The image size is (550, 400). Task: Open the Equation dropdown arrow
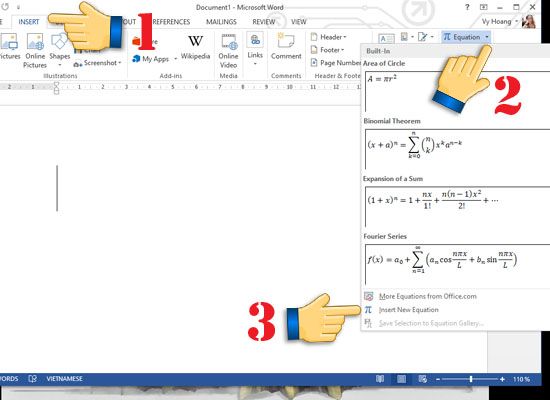tap(487, 37)
